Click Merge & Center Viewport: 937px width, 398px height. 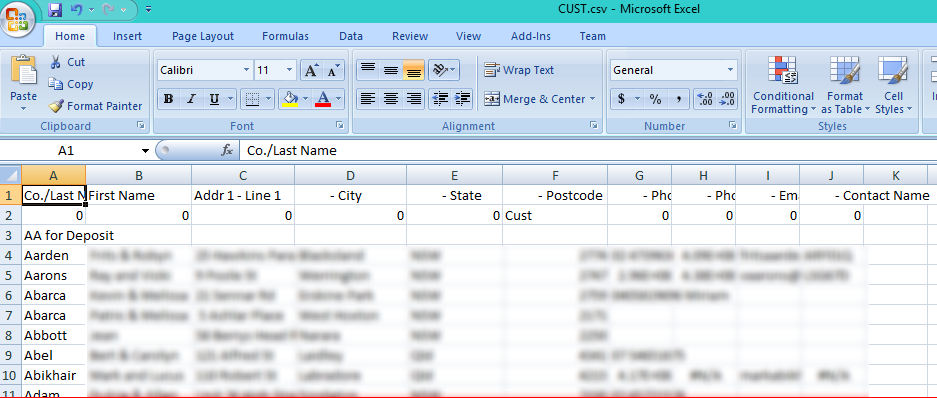[x=534, y=99]
